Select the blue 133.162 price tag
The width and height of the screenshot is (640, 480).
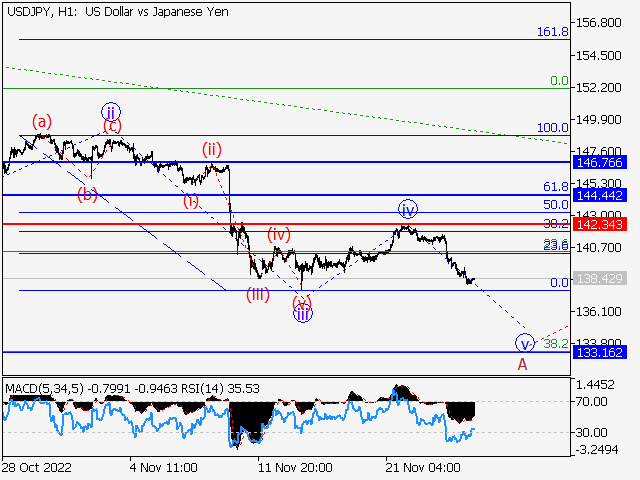[599, 352]
